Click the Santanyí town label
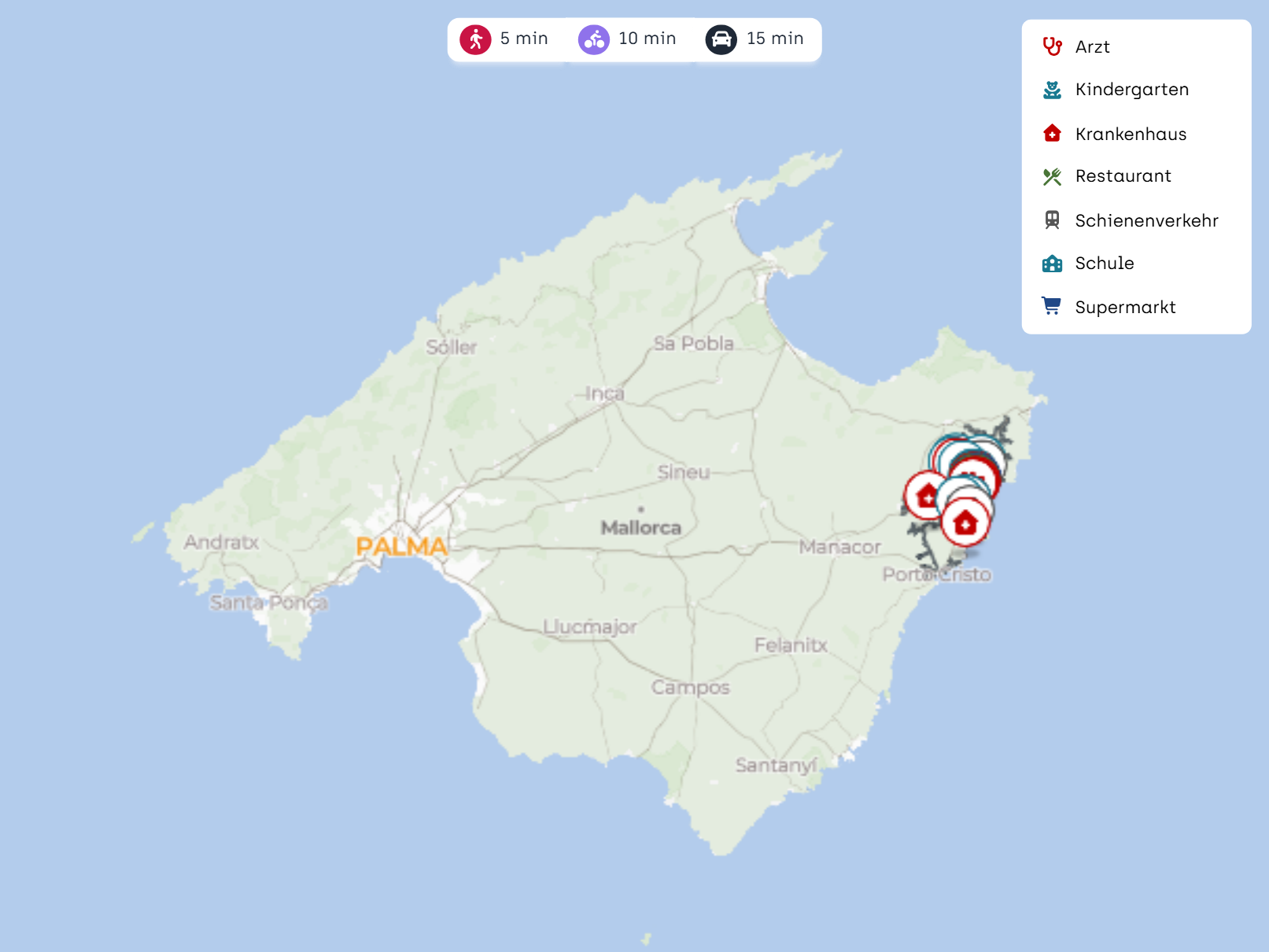Viewport: 1269px width, 952px height. [x=777, y=765]
